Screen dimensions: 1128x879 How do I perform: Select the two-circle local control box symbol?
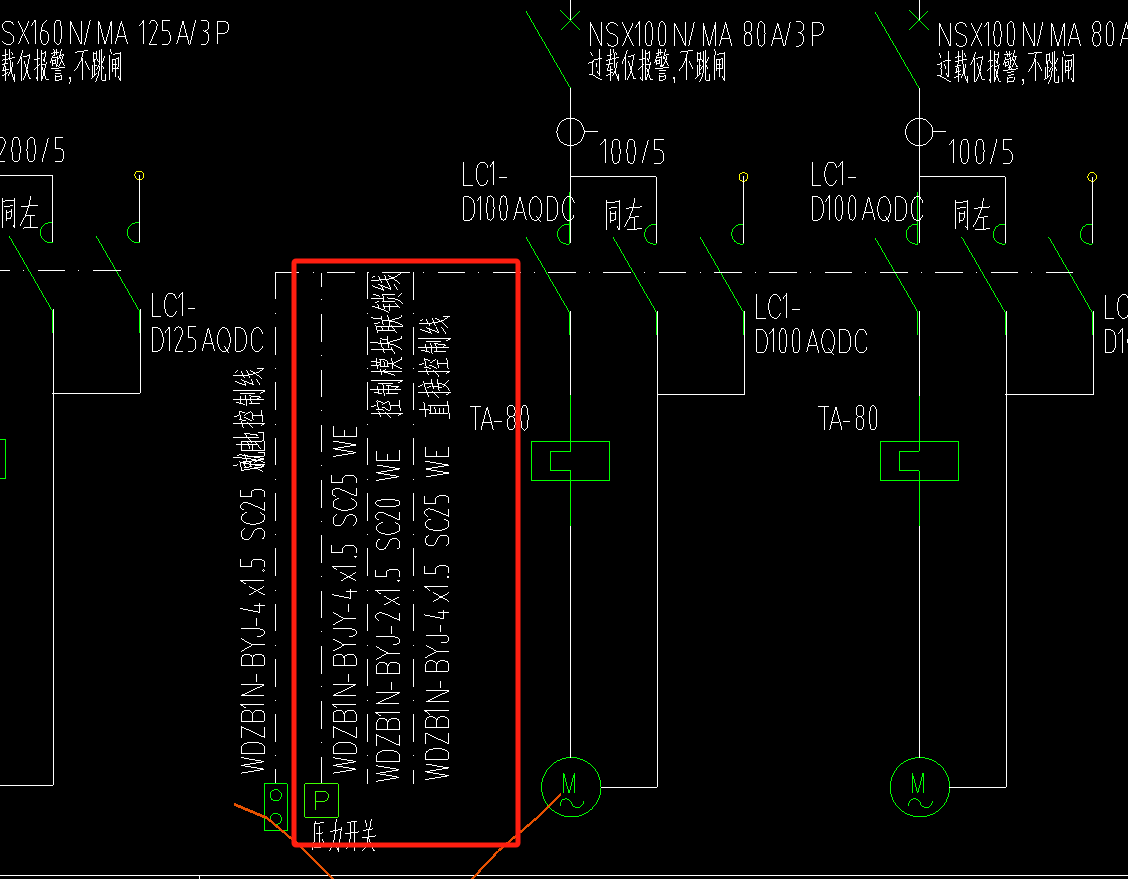[276, 807]
